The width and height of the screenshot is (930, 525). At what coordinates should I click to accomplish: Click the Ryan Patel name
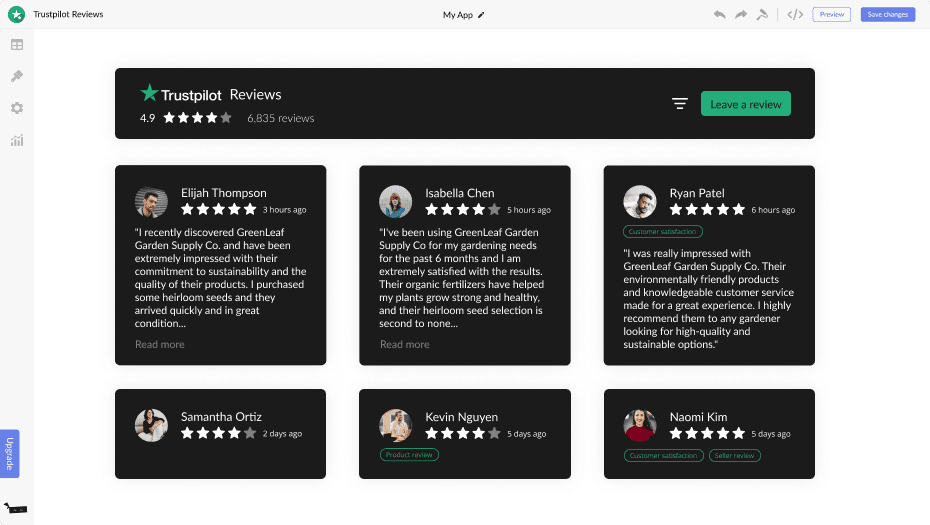[697, 193]
